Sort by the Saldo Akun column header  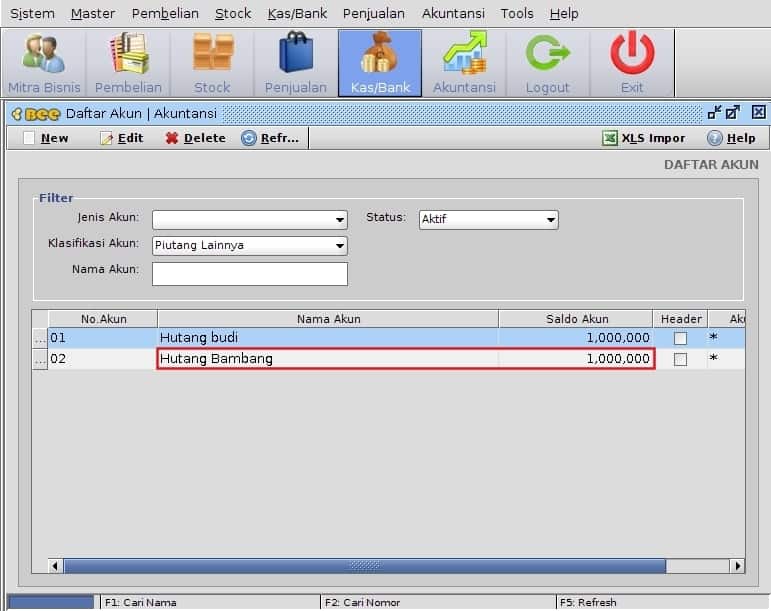coord(576,319)
